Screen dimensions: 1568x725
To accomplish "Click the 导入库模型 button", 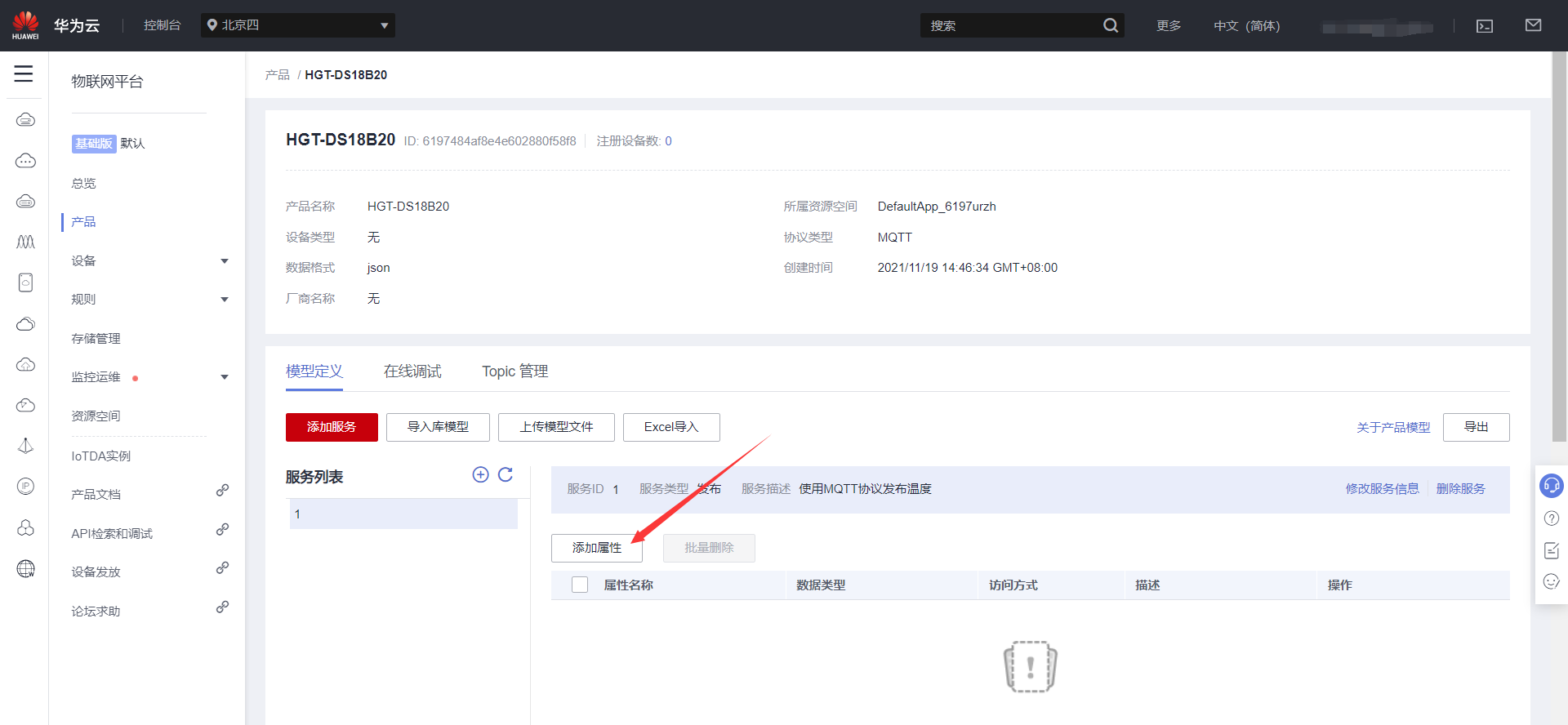I will pyautogui.click(x=438, y=427).
